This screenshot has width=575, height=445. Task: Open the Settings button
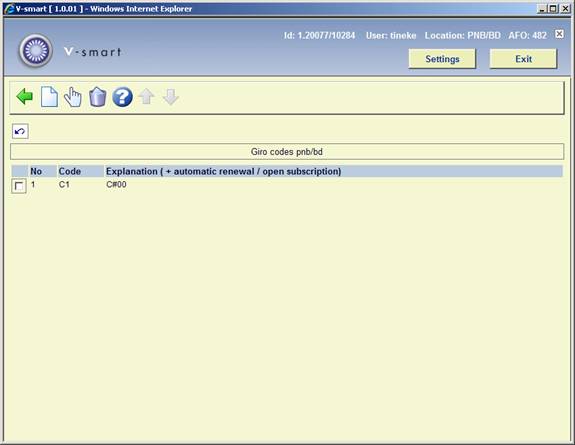[x=442, y=59]
